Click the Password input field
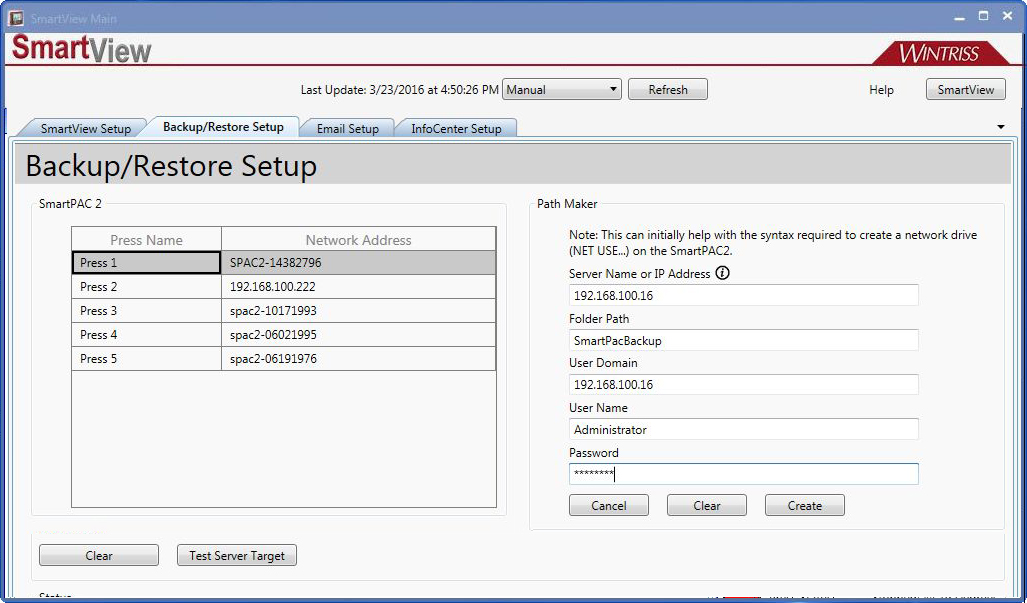 [x=743, y=474]
